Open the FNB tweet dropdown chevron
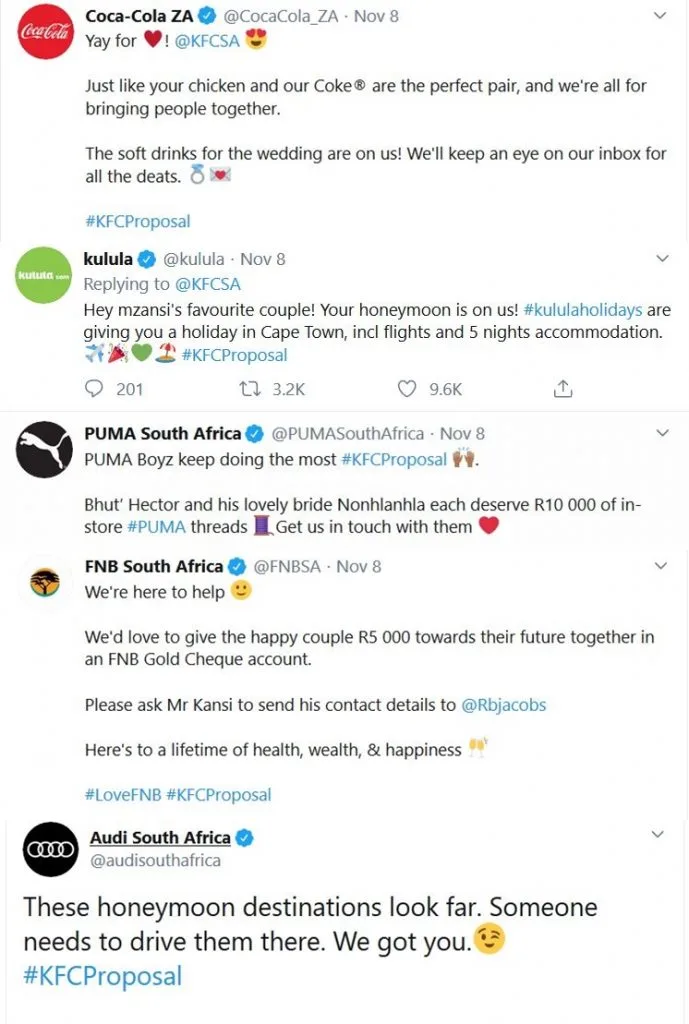 [660, 566]
